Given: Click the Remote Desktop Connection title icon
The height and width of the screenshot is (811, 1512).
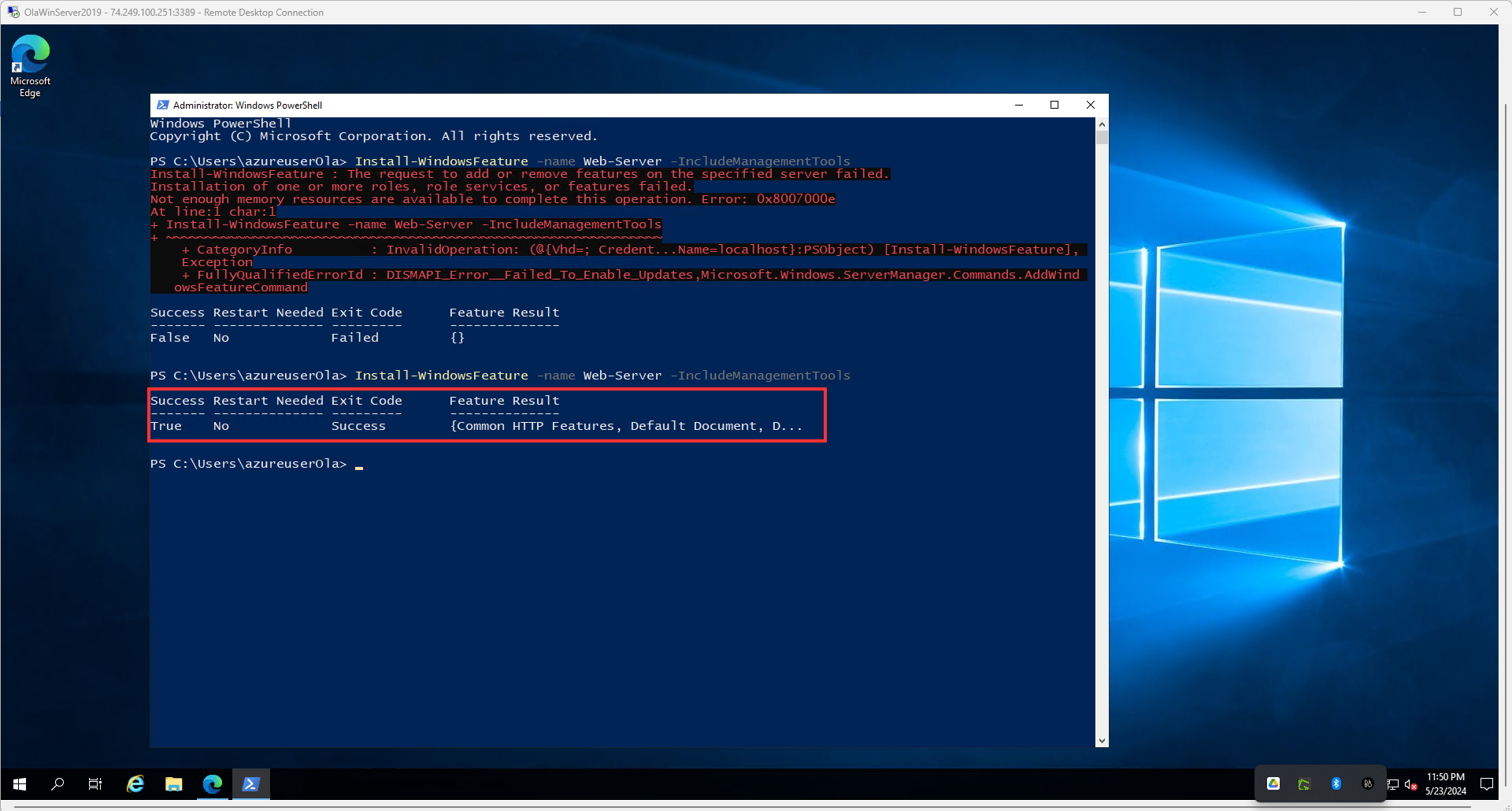Looking at the screenshot, I should [13, 13].
